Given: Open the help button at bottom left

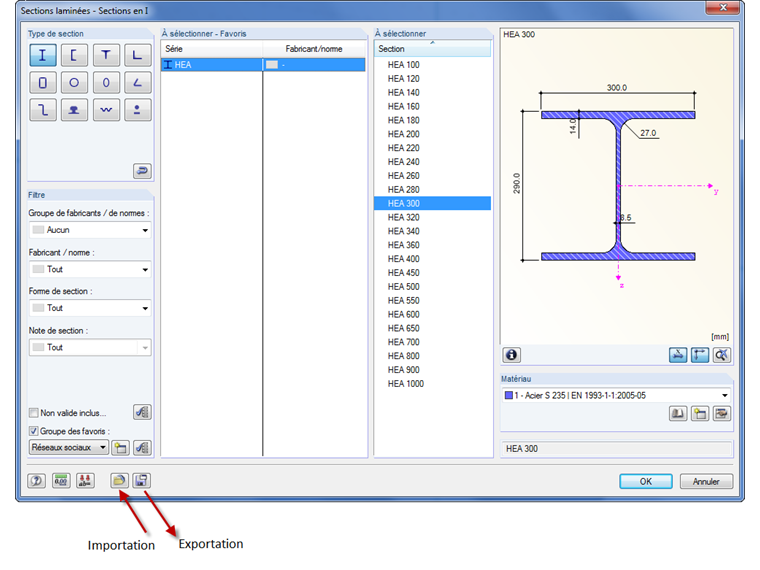Looking at the screenshot, I should point(36,481).
